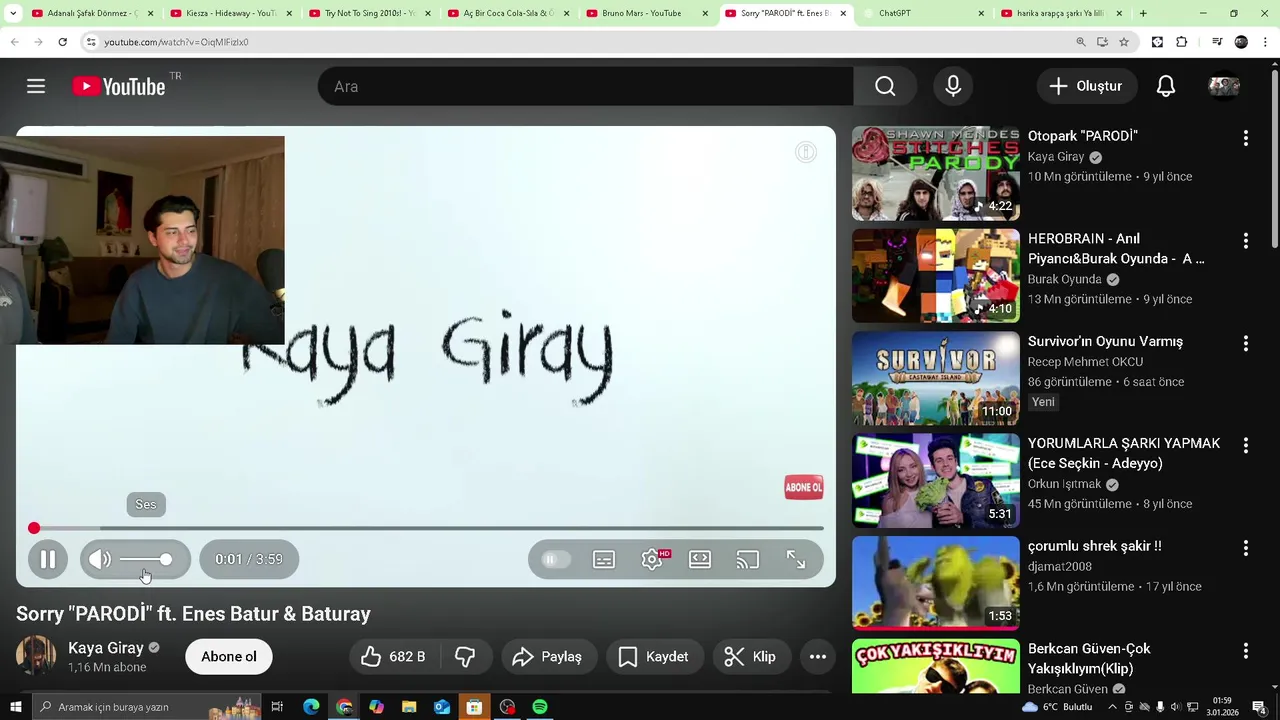Switch to the ChatGPT tab

coord(922,13)
